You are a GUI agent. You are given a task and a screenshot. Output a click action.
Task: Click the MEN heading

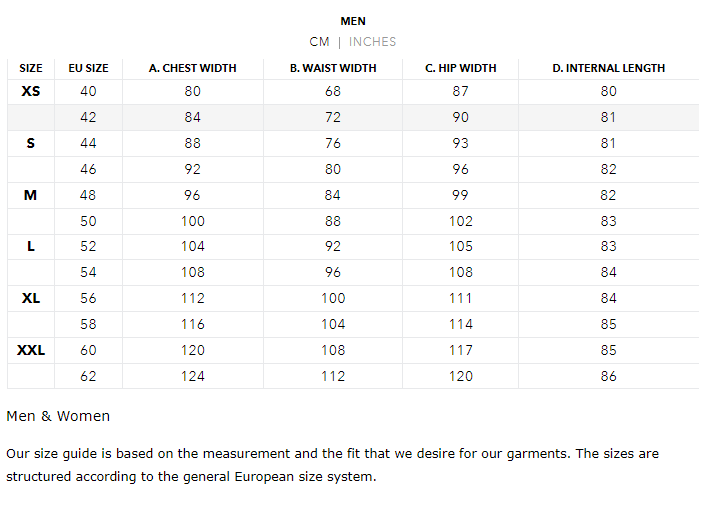353,21
